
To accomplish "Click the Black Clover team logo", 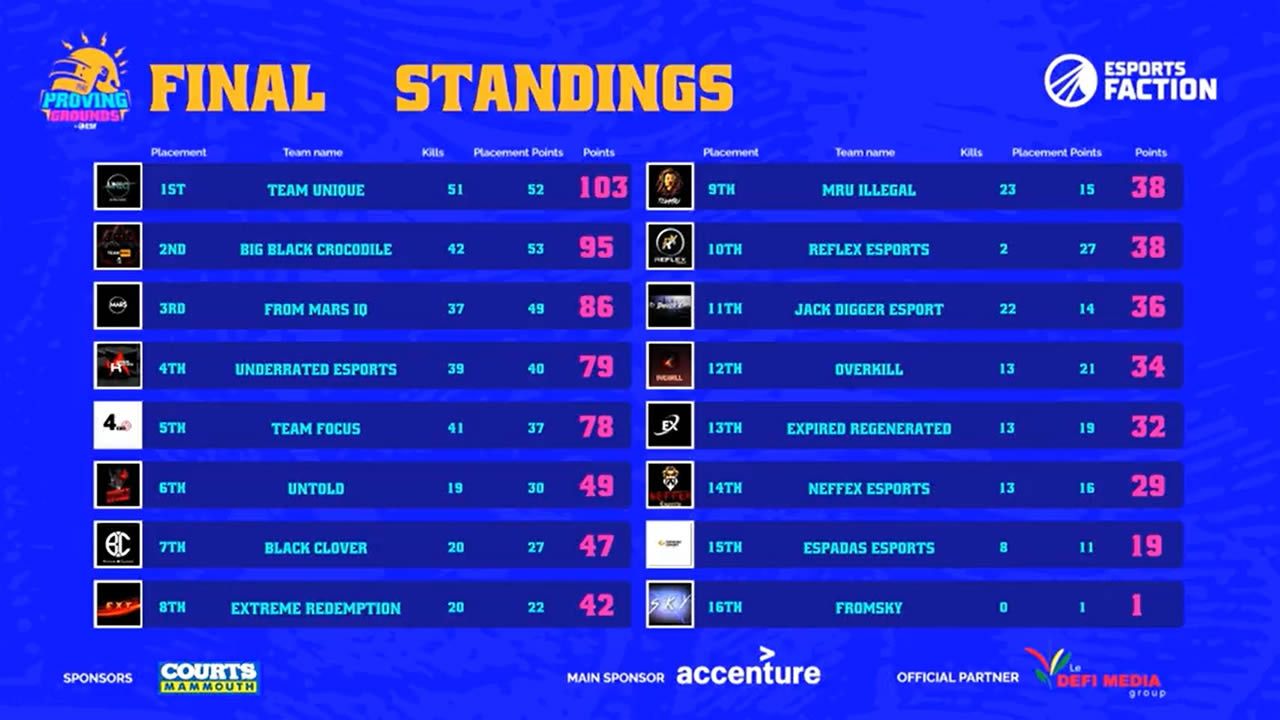I will tap(118, 545).
